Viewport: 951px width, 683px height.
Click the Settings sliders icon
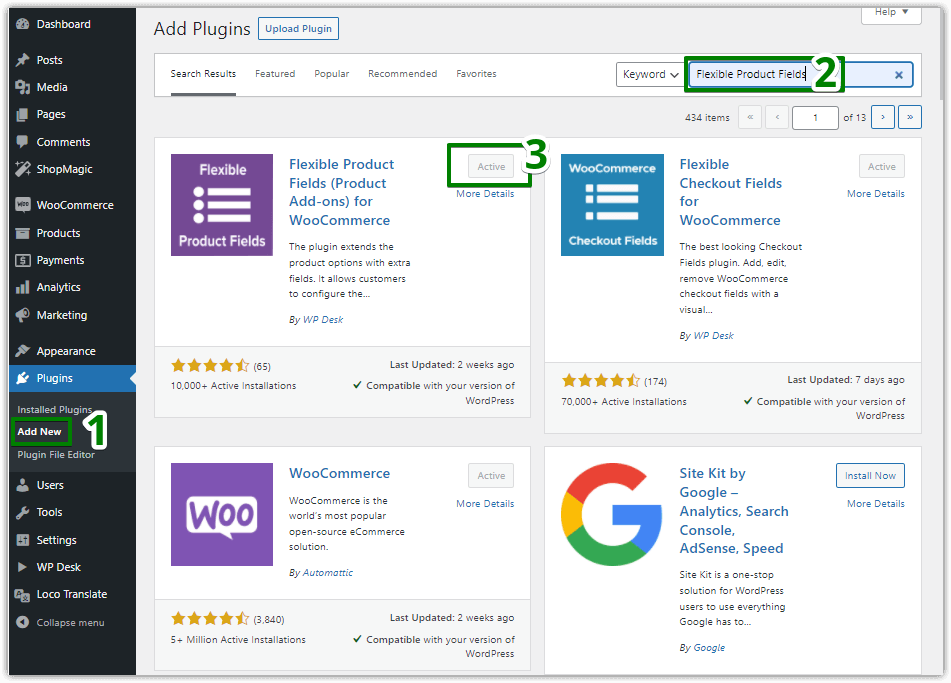[x=22, y=540]
